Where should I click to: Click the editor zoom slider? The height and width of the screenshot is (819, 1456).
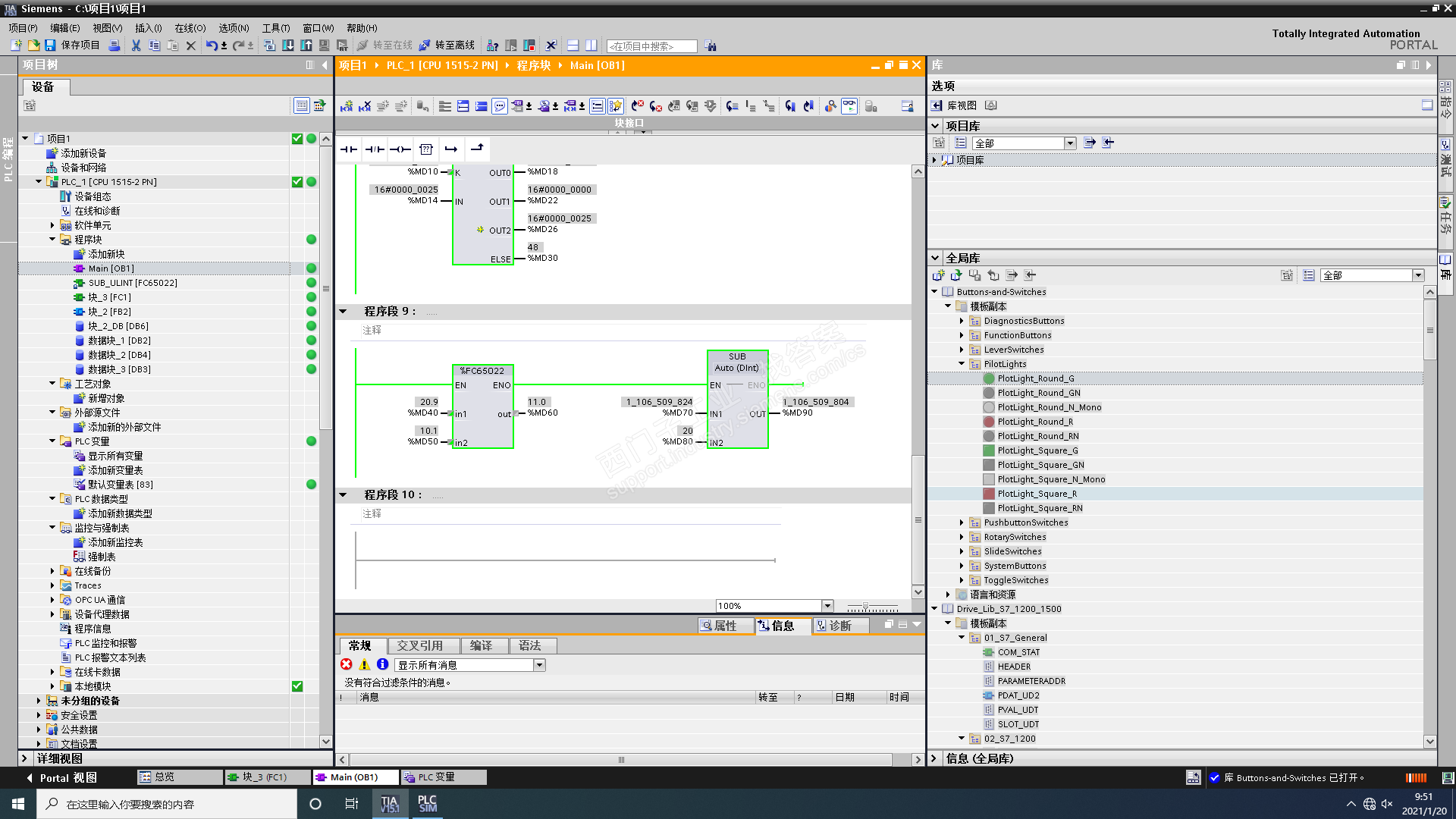click(866, 606)
